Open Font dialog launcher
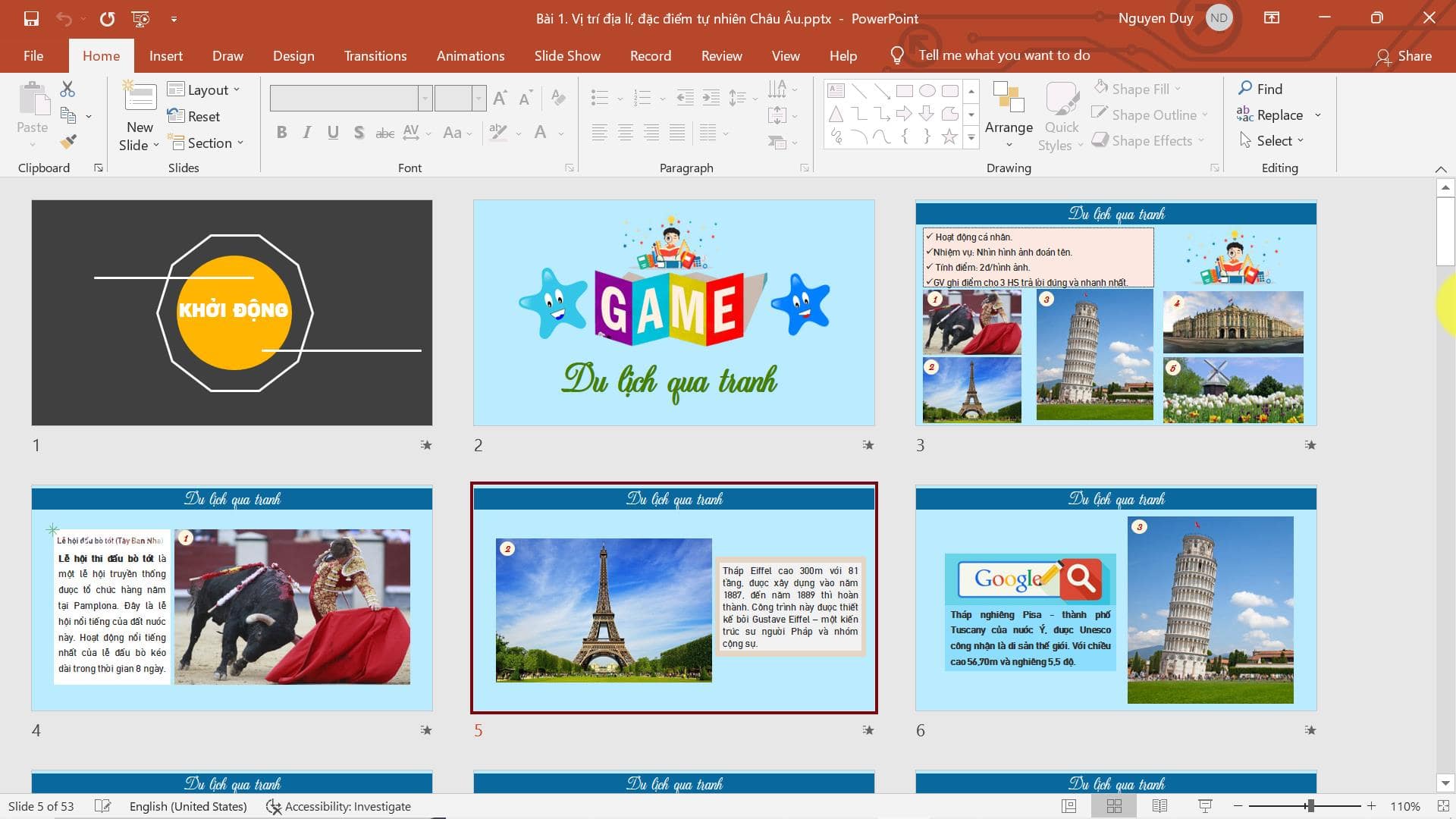The image size is (1456, 819). pyautogui.click(x=569, y=168)
